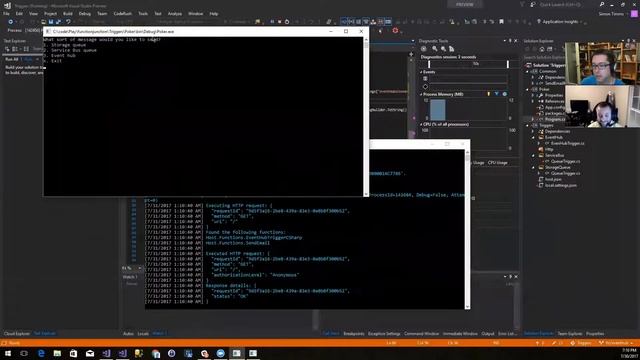Expand Dependencies under Trigger project
This screenshot has width=640, height=360.
click(533, 131)
